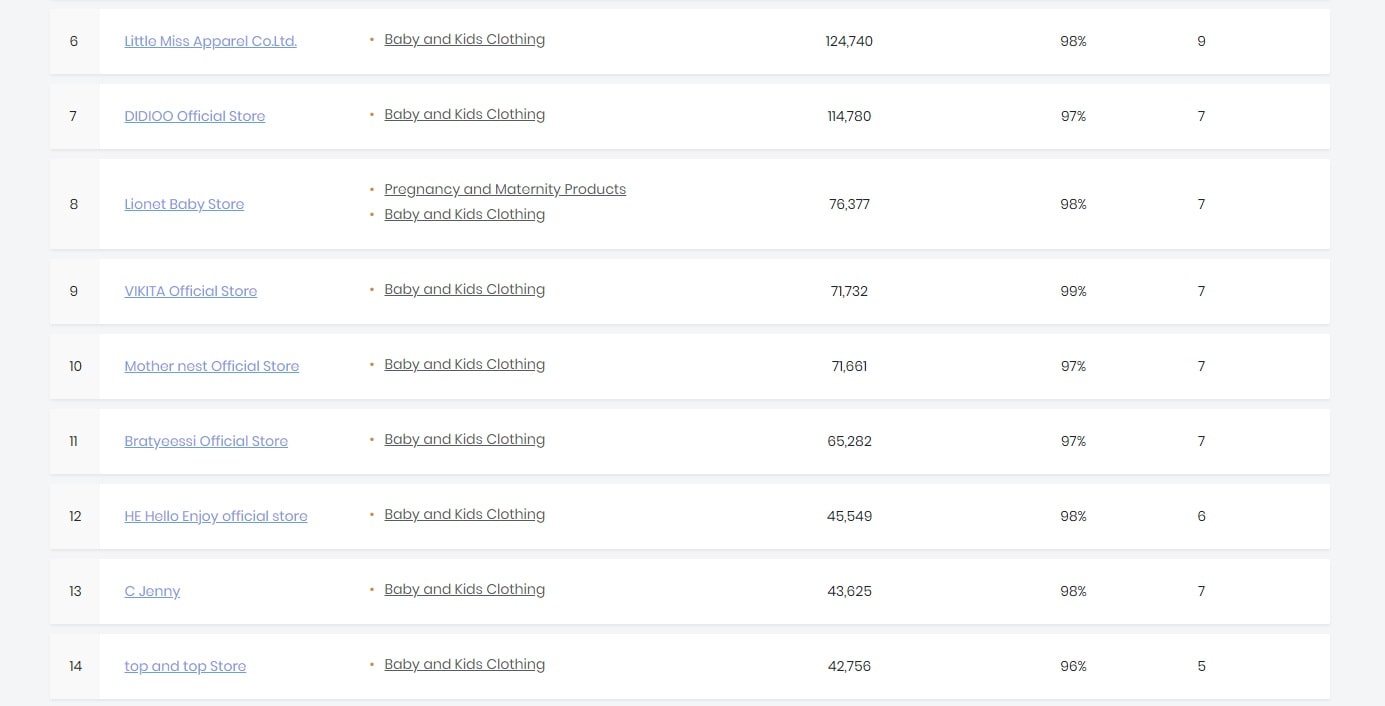
Task: Select Pregnancy and Maternity Products category
Action: click(504, 189)
